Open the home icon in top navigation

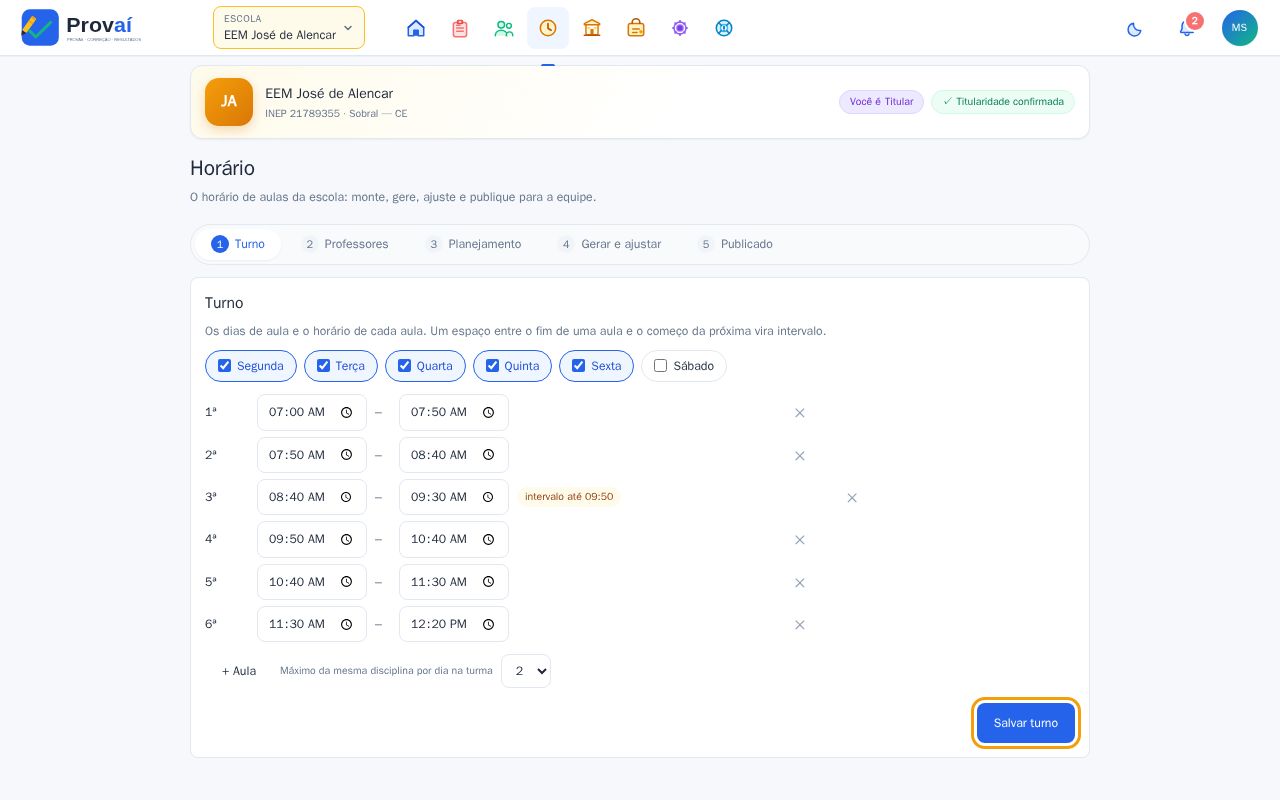coord(416,28)
